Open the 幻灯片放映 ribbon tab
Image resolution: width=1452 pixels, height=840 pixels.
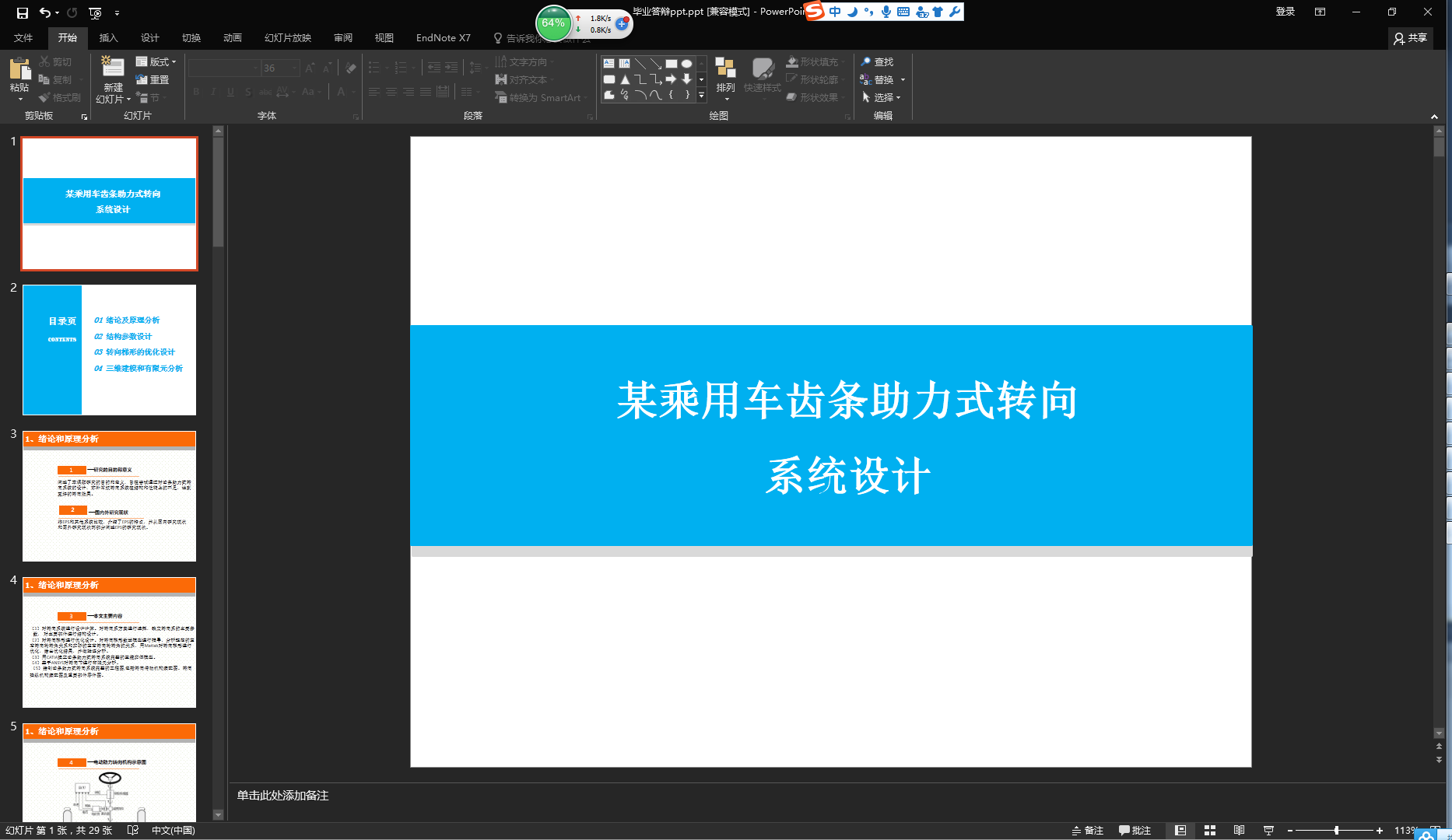[x=287, y=37]
